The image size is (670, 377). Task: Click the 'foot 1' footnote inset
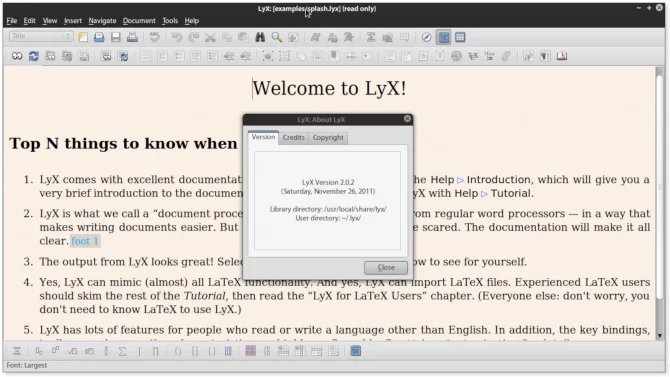coord(85,241)
